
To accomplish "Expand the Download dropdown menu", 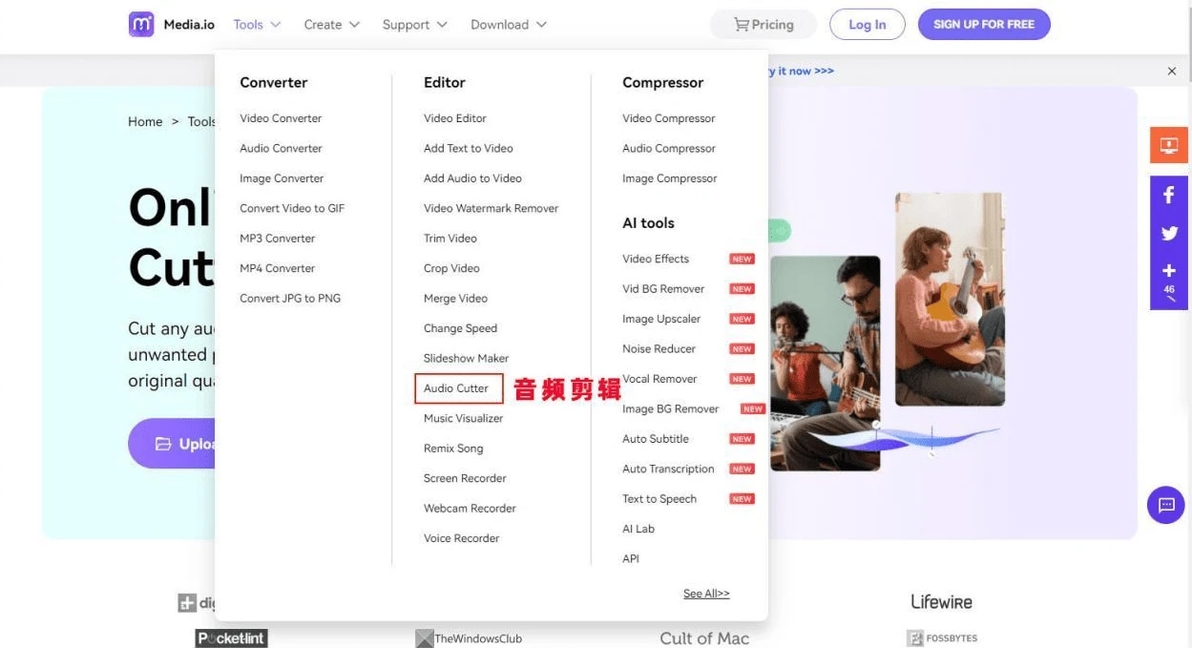I will click(508, 24).
